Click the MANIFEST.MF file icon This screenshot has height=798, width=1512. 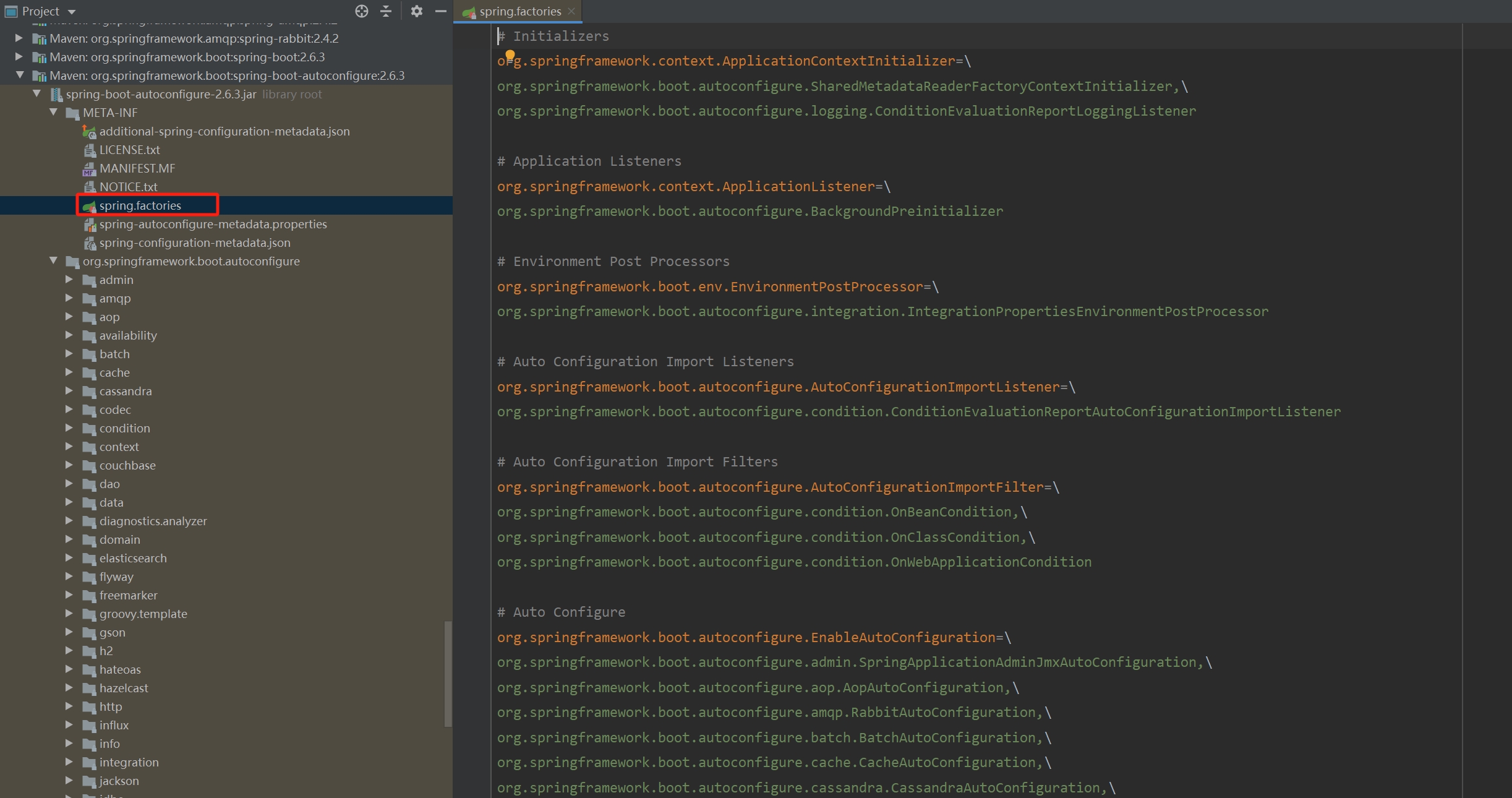click(x=89, y=169)
